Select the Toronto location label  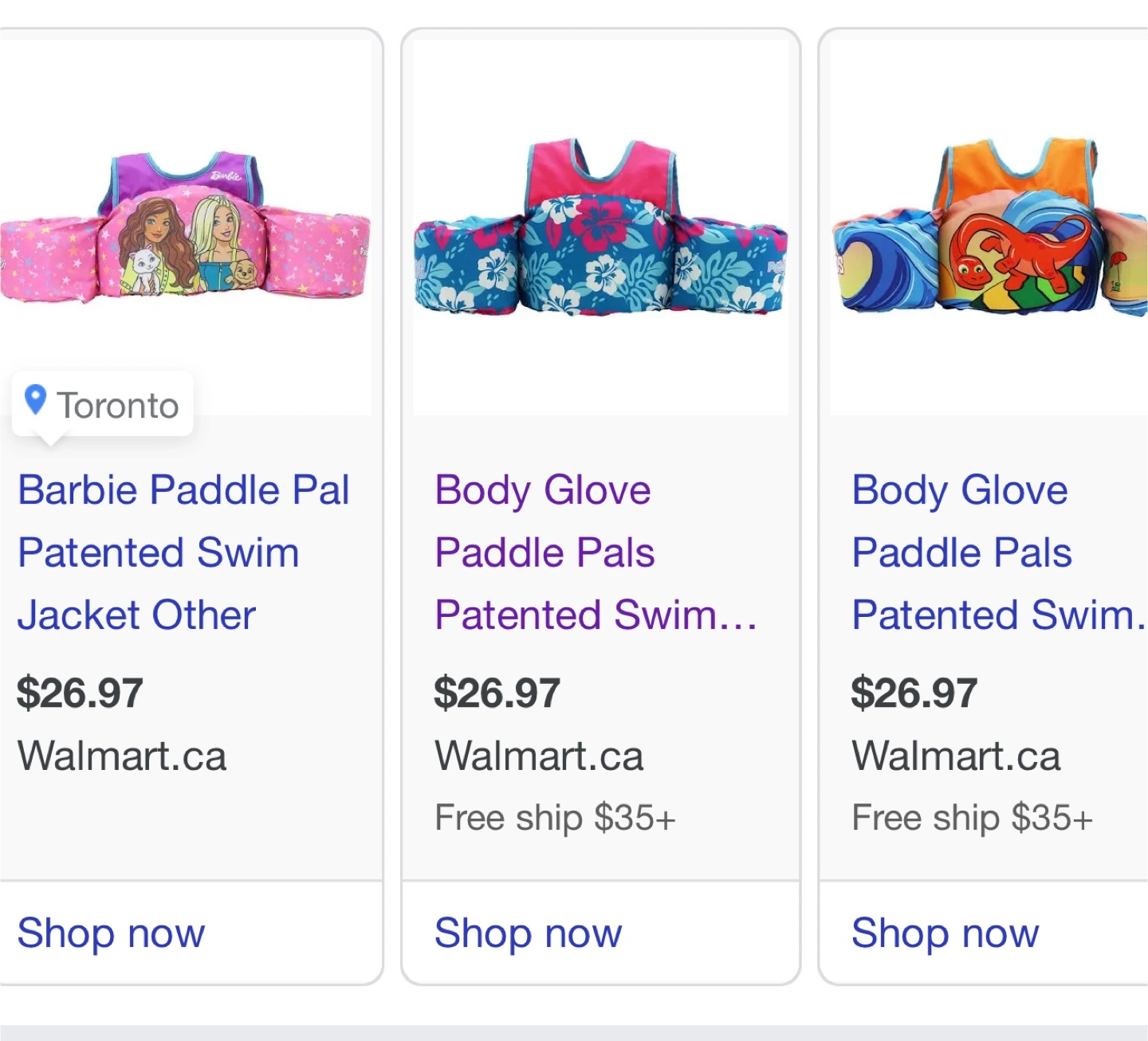click(x=118, y=406)
